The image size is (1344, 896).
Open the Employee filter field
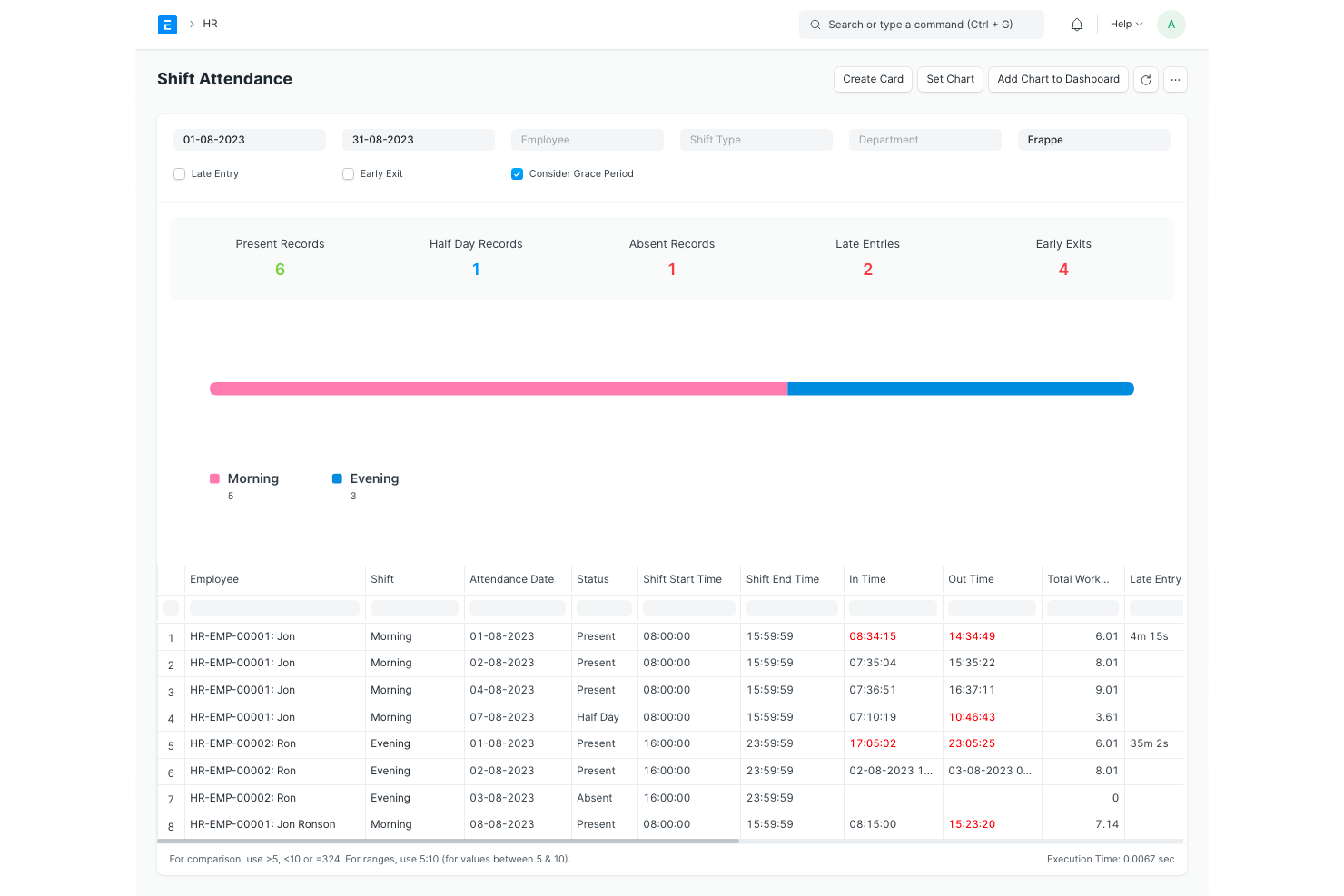[x=588, y=140]
